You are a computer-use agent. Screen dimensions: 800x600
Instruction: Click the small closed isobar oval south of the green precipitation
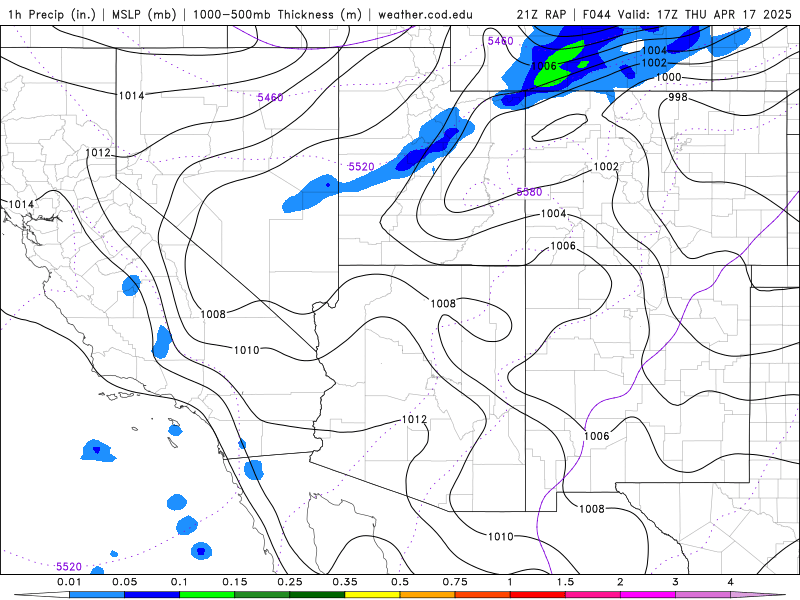pyautogui.click(x=559, y=128)
